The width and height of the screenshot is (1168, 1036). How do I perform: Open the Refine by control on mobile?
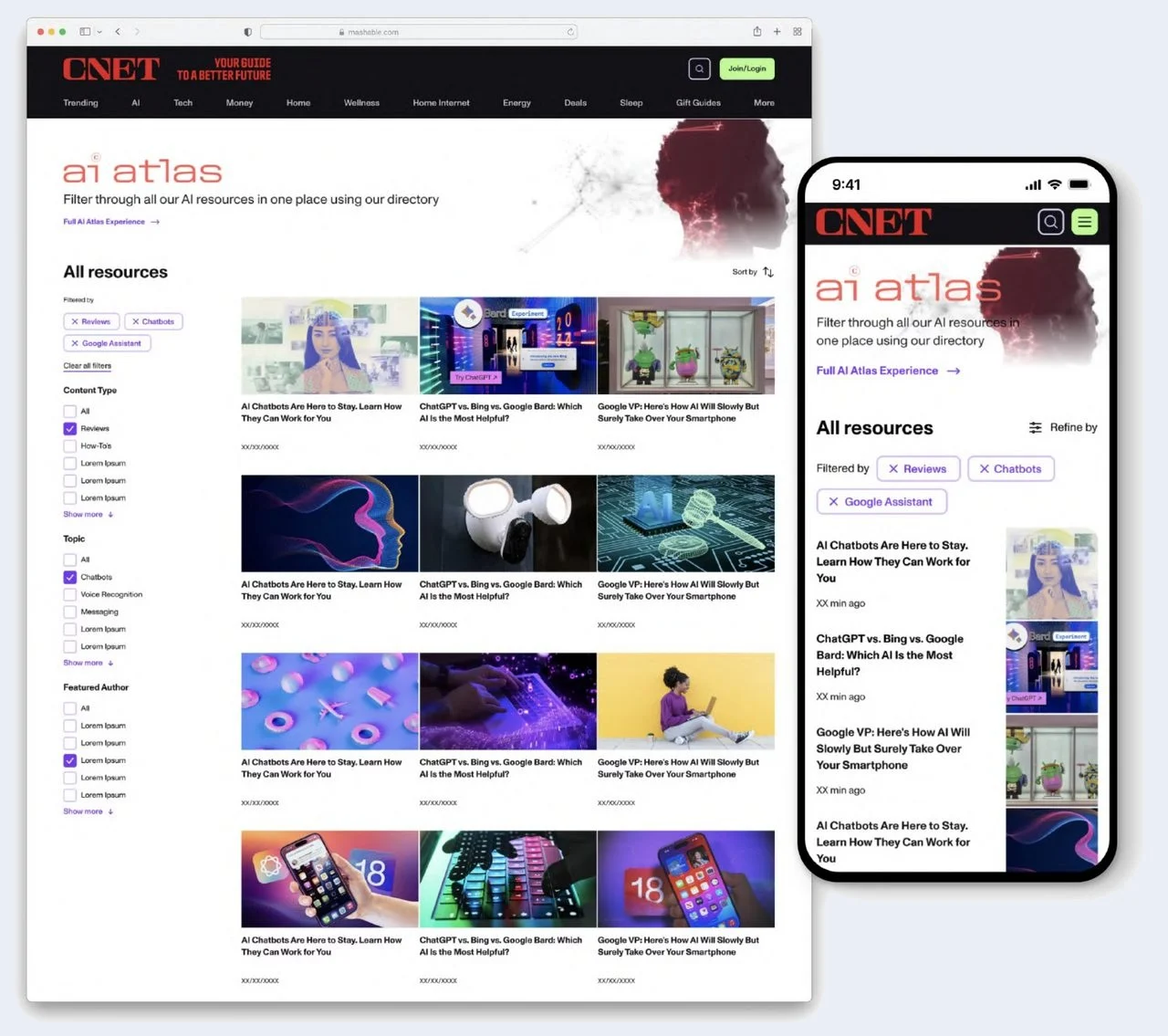[x=1063, y=427]
